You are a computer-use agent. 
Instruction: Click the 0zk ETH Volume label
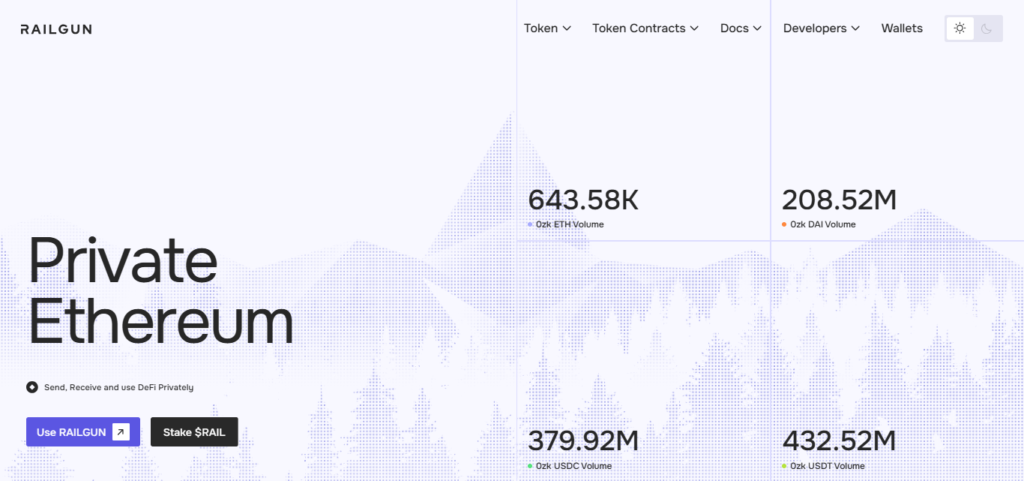coord(569,225)
